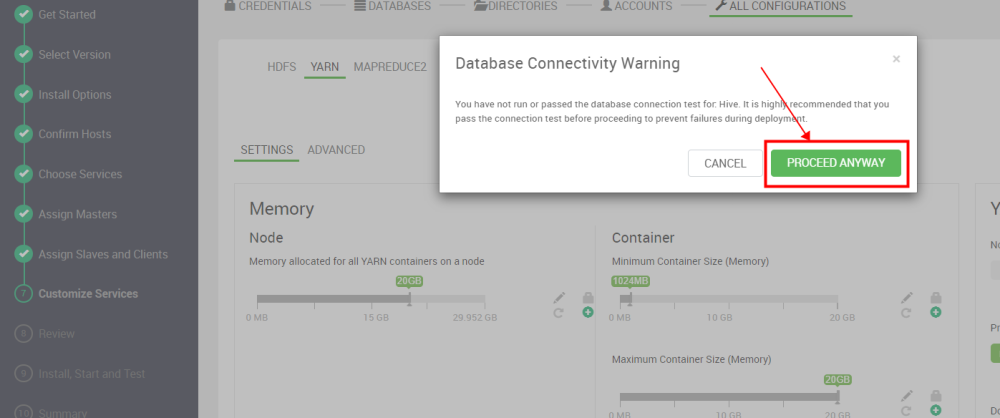Screen dimensions: 1000x418
Task: Click the refresh icon for node memory
Action: [559, 313]
